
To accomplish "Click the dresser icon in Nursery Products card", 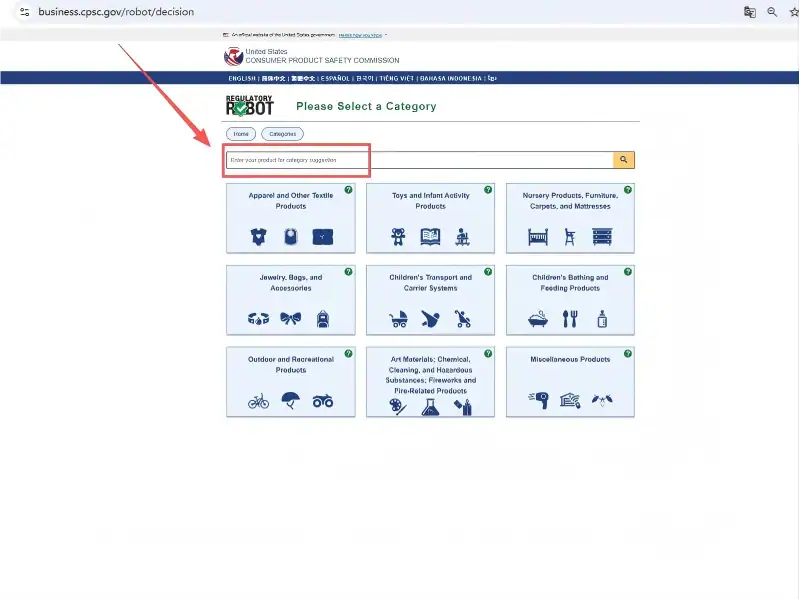I will coord(602,237).
